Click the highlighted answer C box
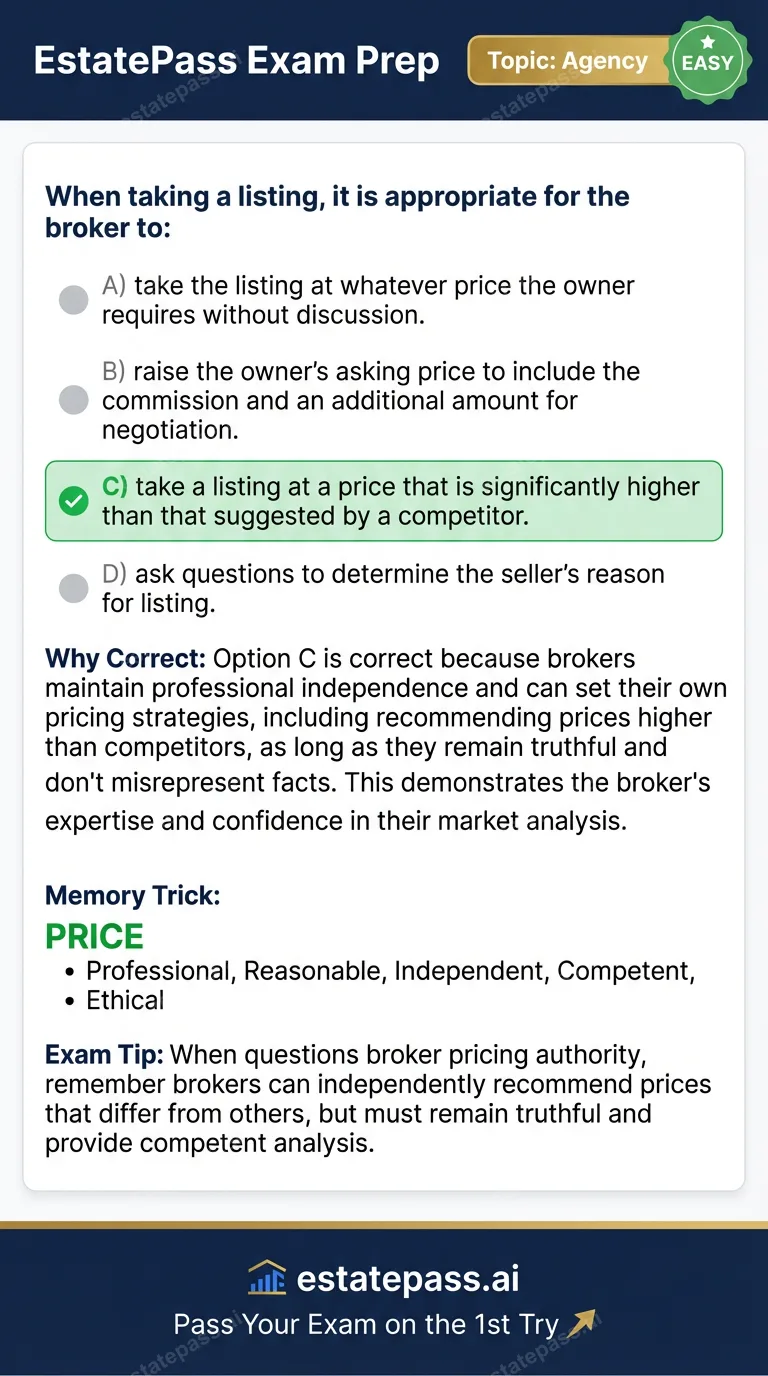 (x=384, y=501)
